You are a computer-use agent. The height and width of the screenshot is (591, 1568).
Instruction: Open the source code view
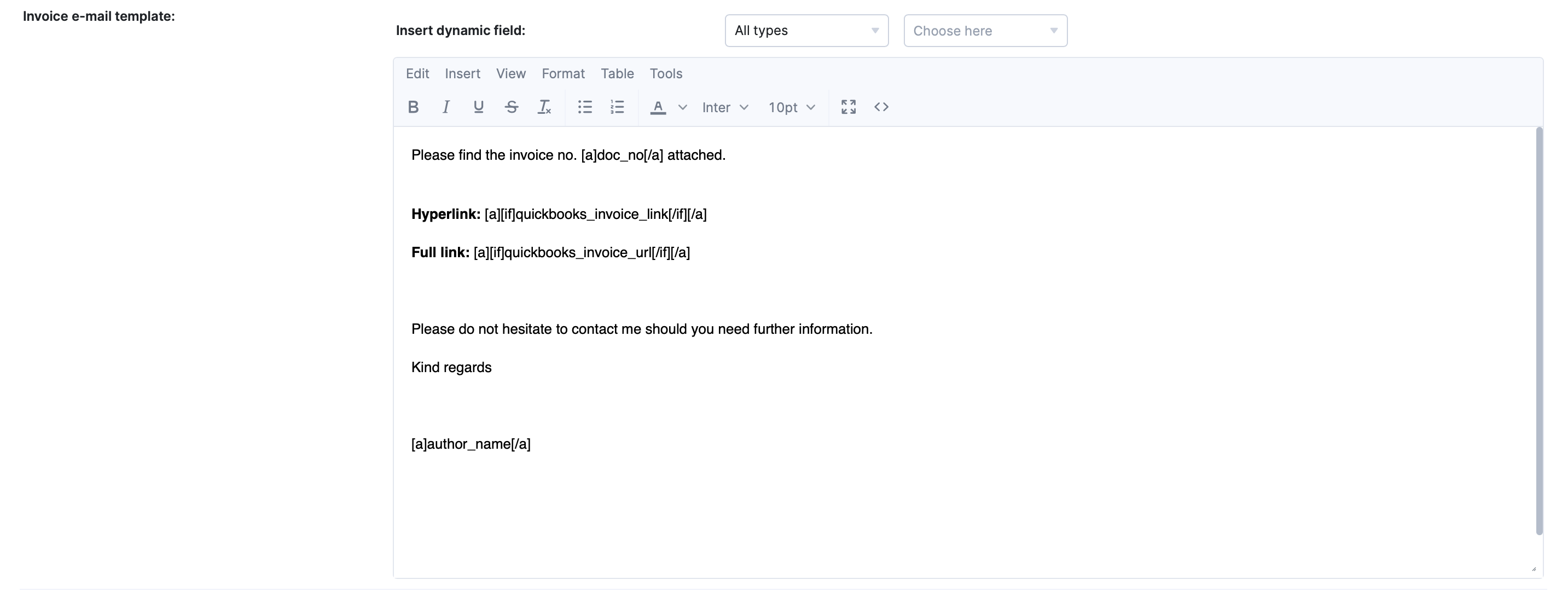tap(881, 107)
